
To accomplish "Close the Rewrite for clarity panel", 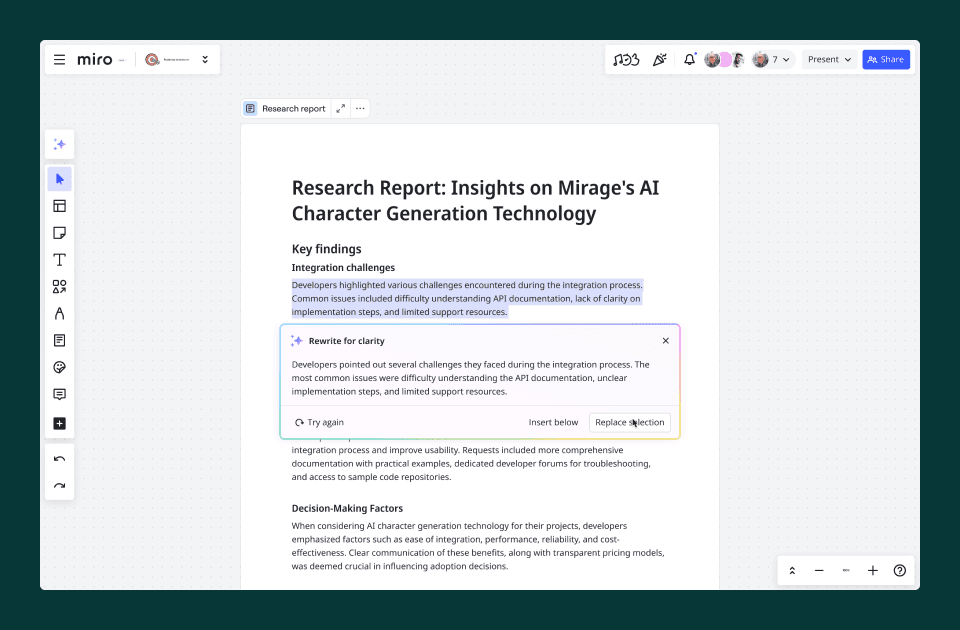I will [666, 341].
